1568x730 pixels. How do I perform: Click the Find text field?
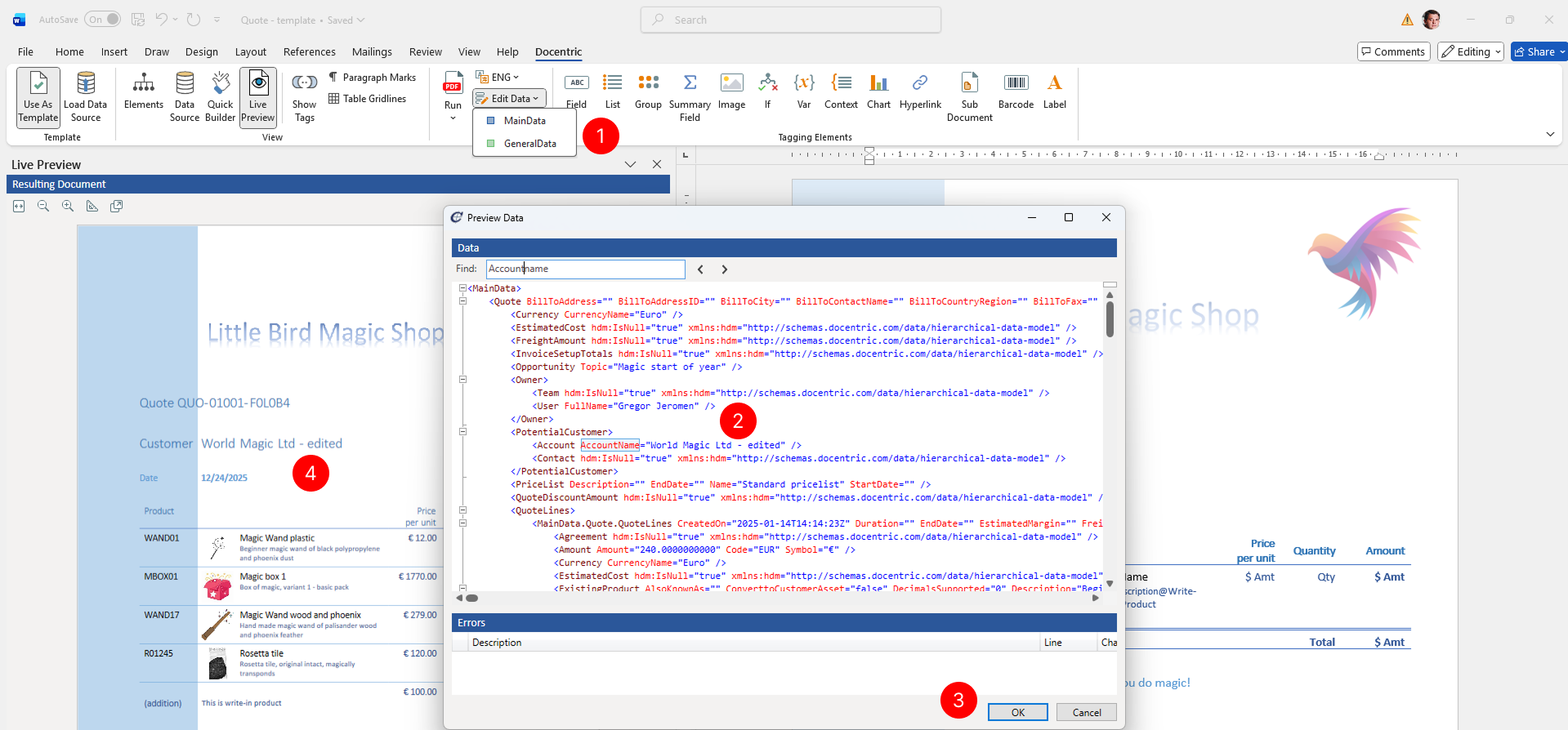click(x=585, y=269)
